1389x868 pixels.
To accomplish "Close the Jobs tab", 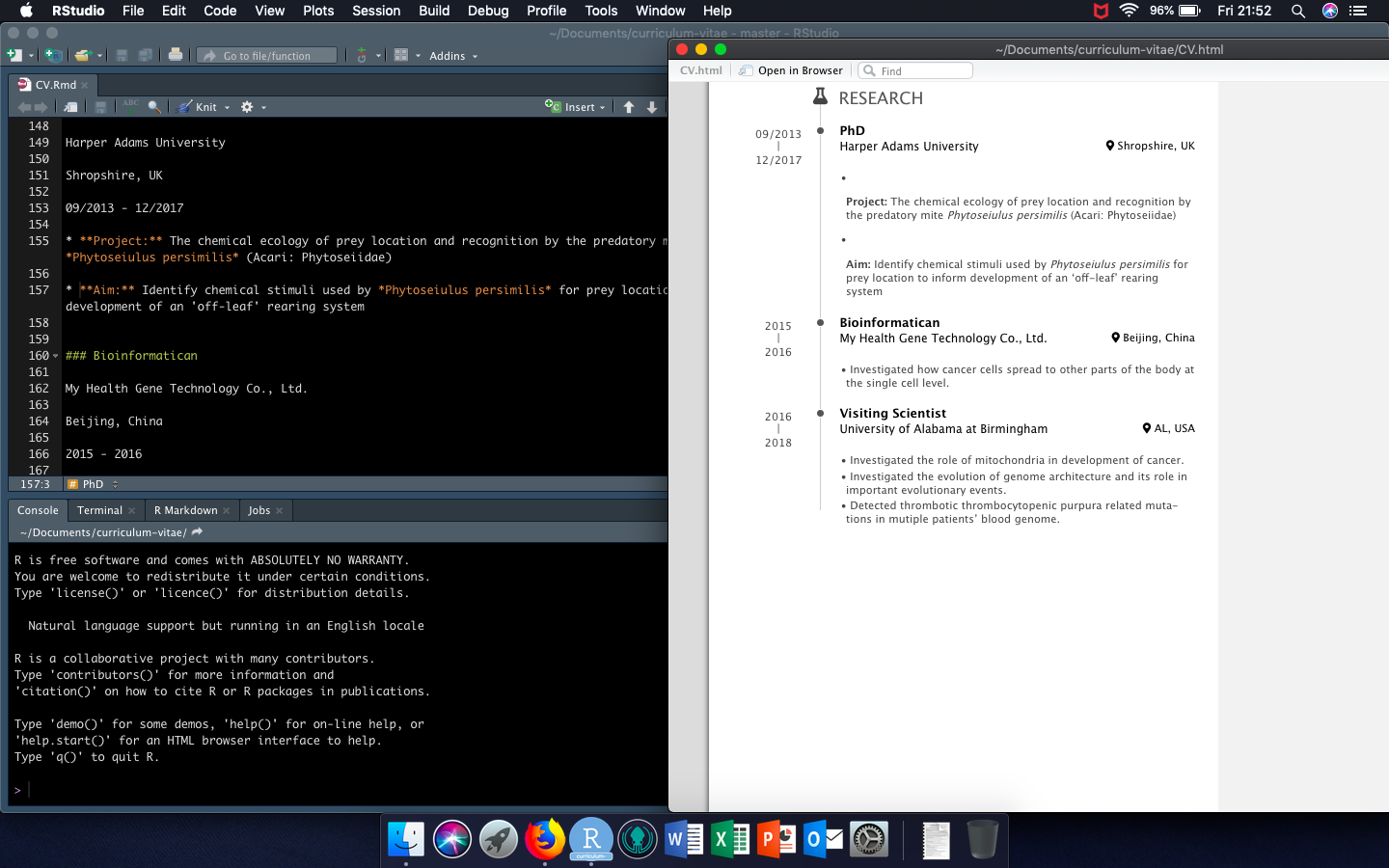I will click(x=280, y=510).
